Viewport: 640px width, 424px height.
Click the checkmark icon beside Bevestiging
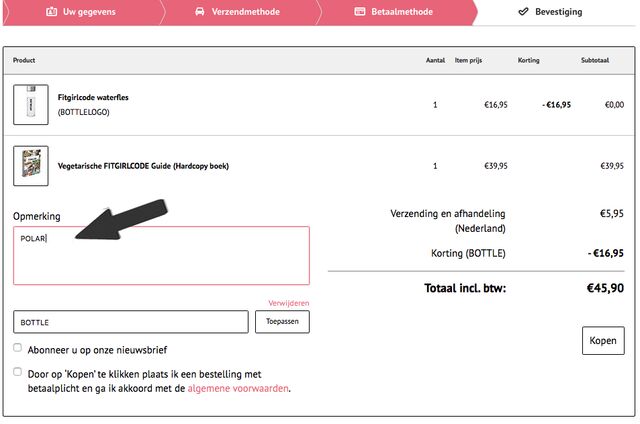click(523, 12)
